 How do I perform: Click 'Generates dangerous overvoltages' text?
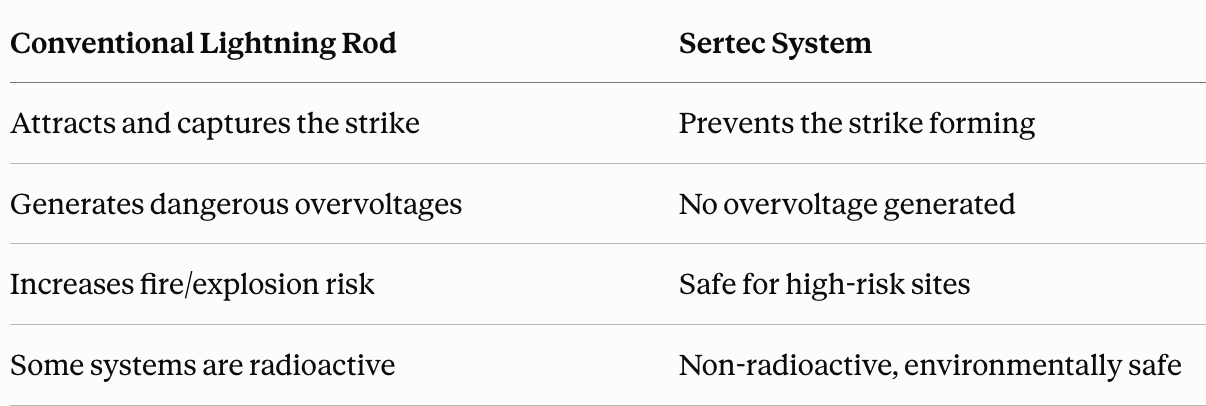click(236, 204)
